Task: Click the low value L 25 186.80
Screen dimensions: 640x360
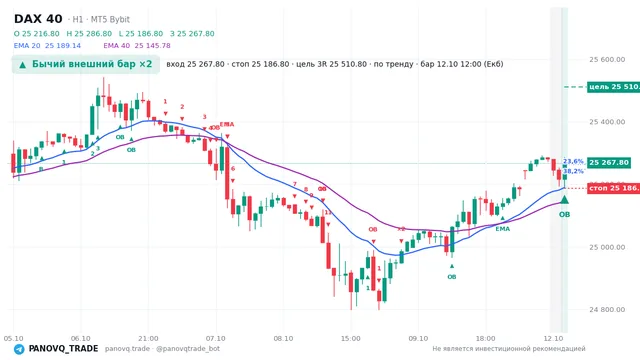Action: (x=141, y=34)
